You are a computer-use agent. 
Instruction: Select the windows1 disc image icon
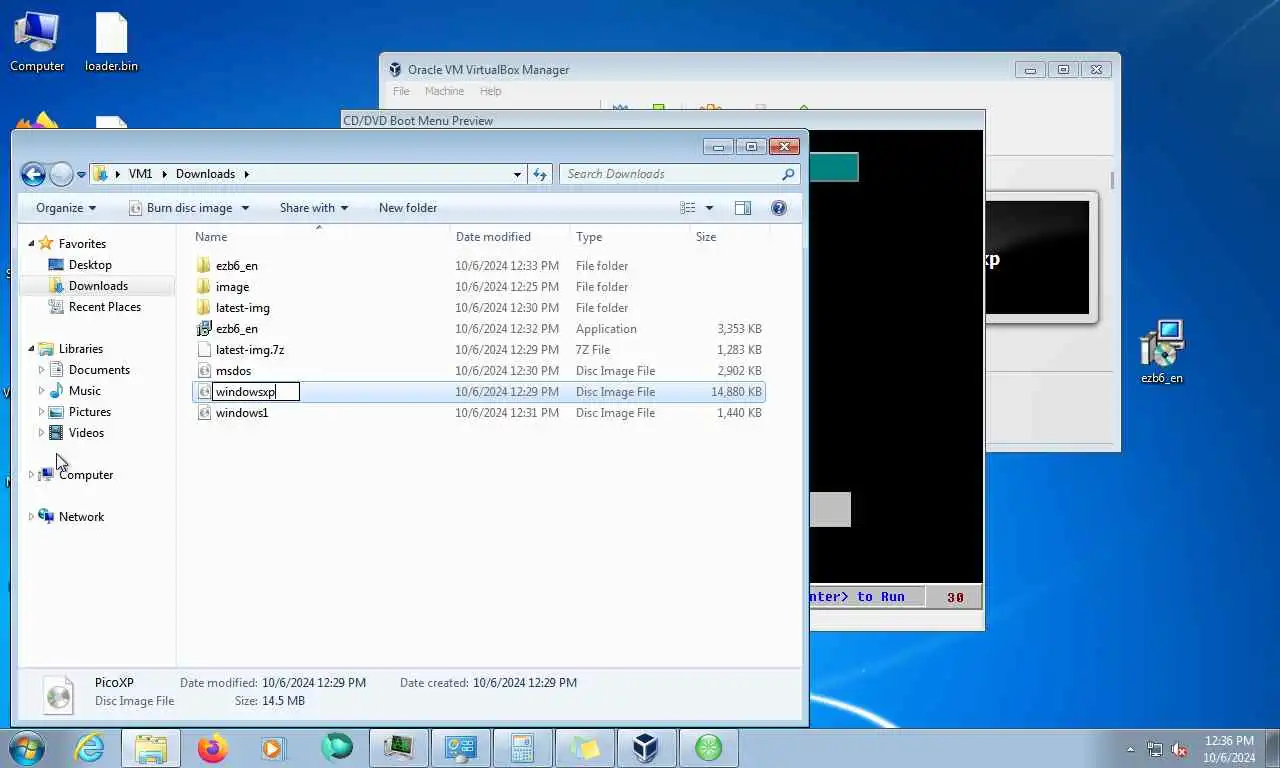pos(204,413)
